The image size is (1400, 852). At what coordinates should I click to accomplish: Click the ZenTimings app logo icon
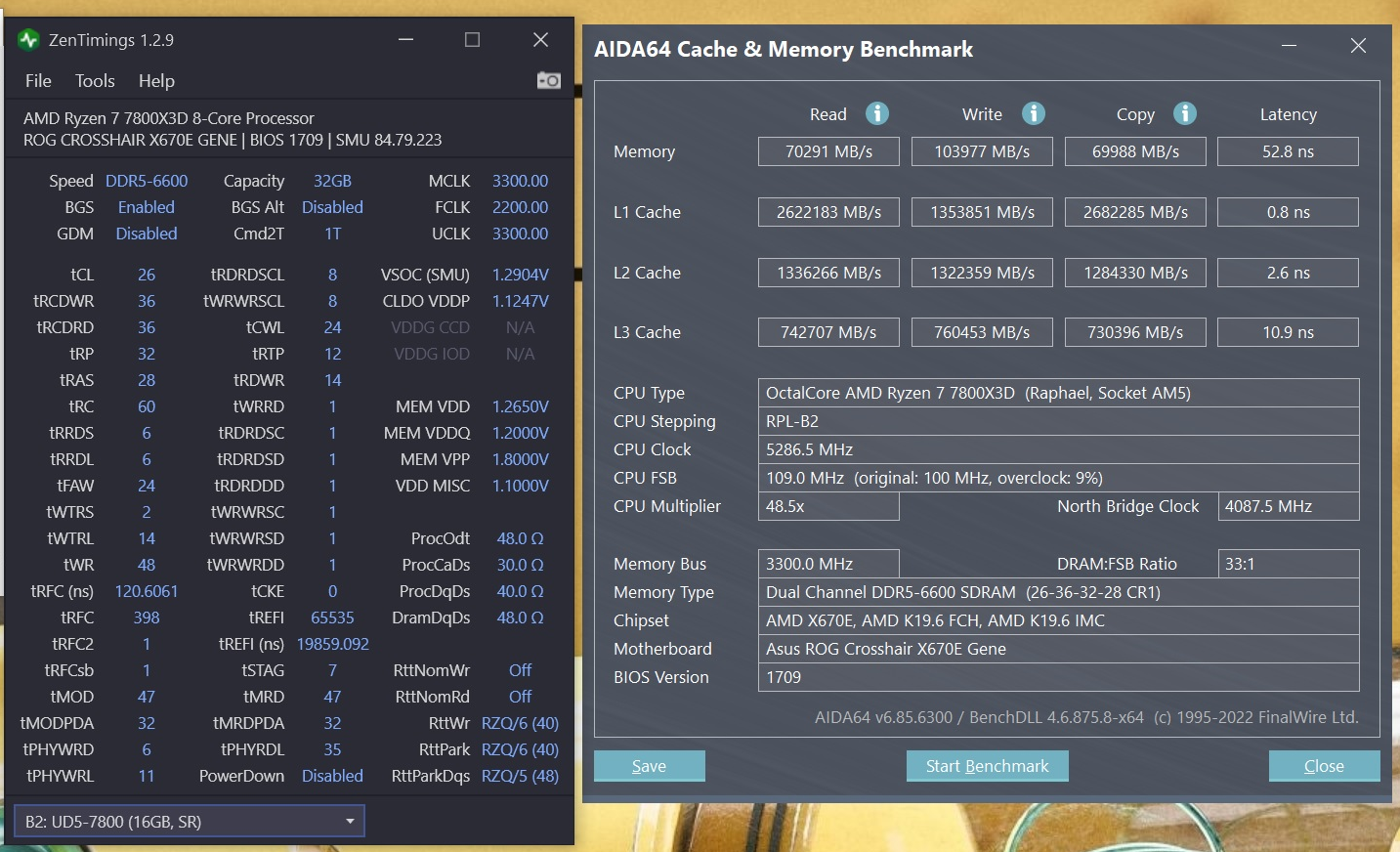28,39
